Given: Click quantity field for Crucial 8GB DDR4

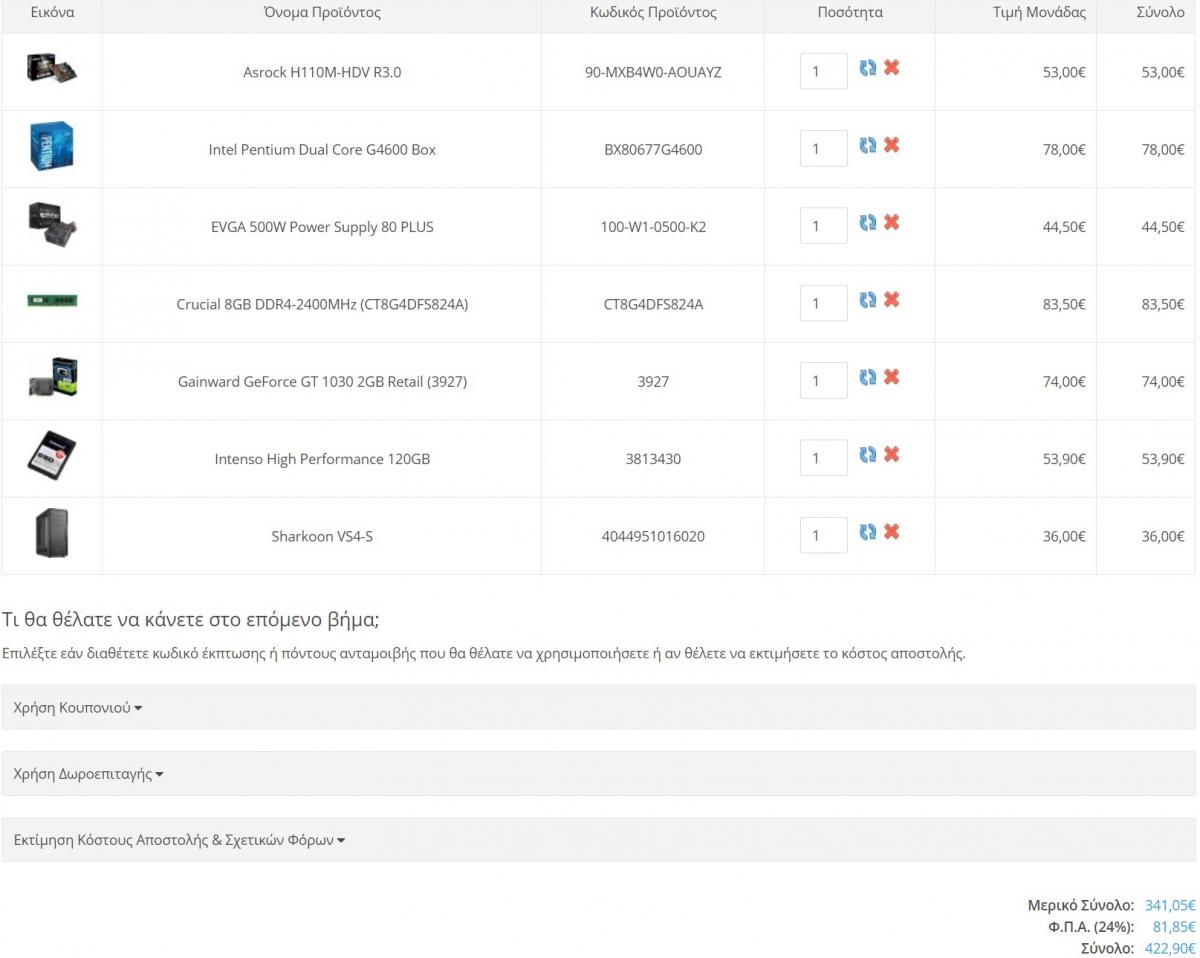Looking at the screenshot, I should (x=824, y=303).
